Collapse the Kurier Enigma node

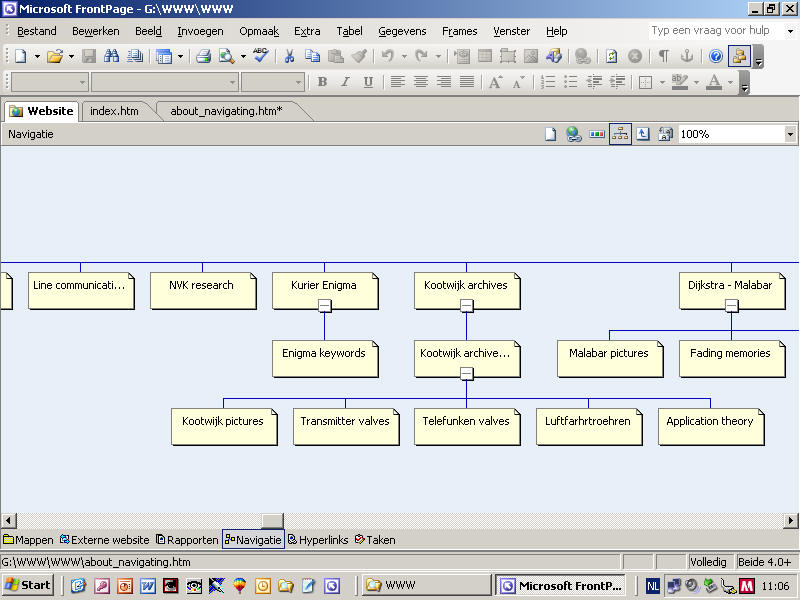click(x=325, y=306)
